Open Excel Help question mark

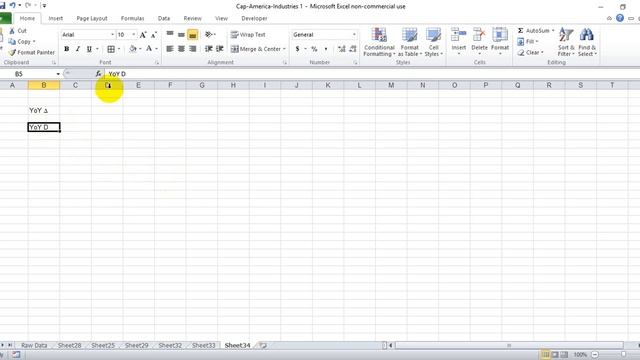point(620,18)
